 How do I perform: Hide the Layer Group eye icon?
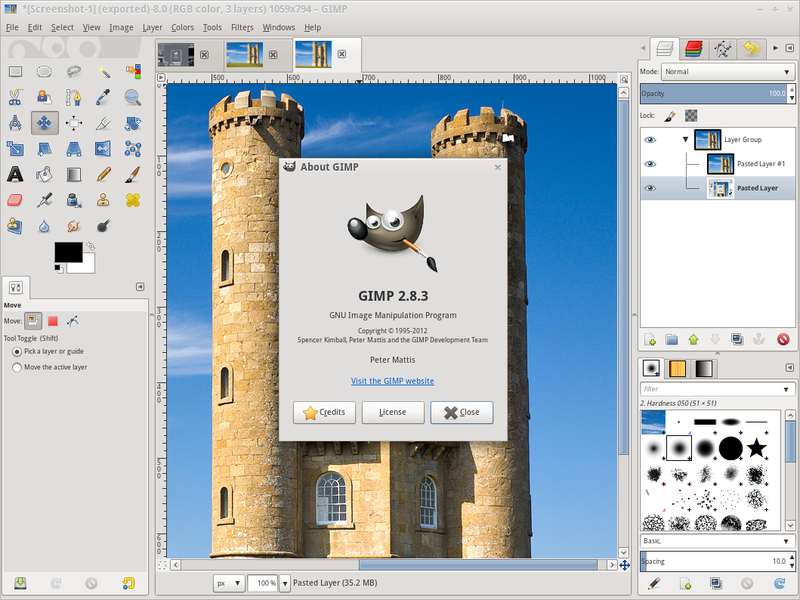point(650,140)
